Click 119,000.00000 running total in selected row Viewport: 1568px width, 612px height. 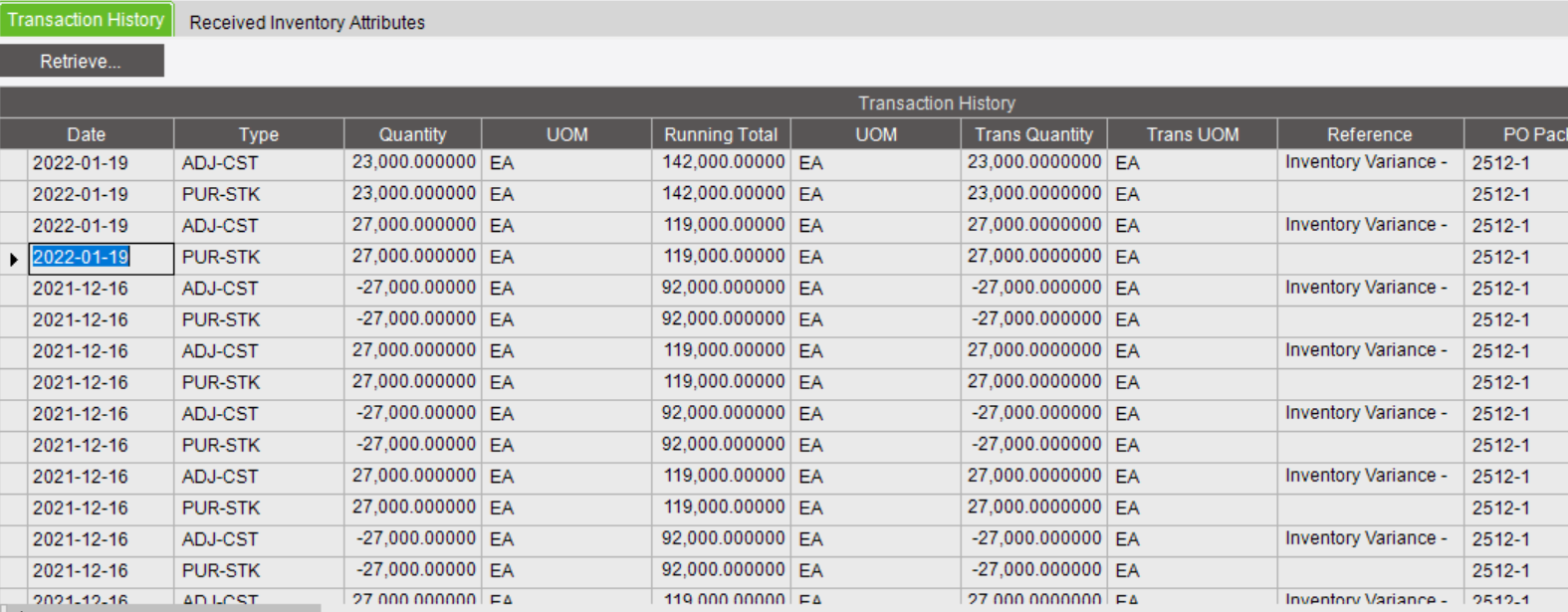722,257
